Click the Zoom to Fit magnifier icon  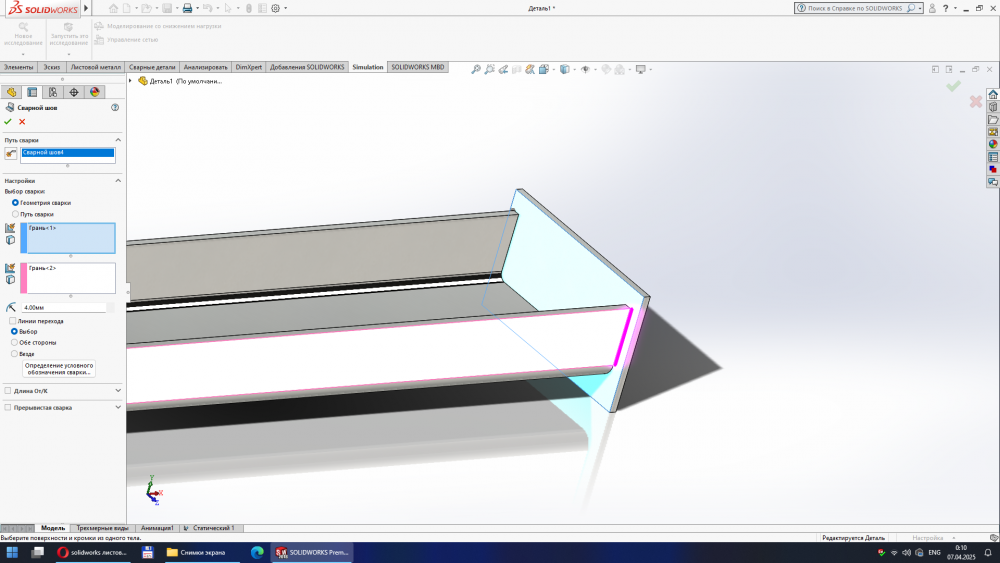click(476, 69)
